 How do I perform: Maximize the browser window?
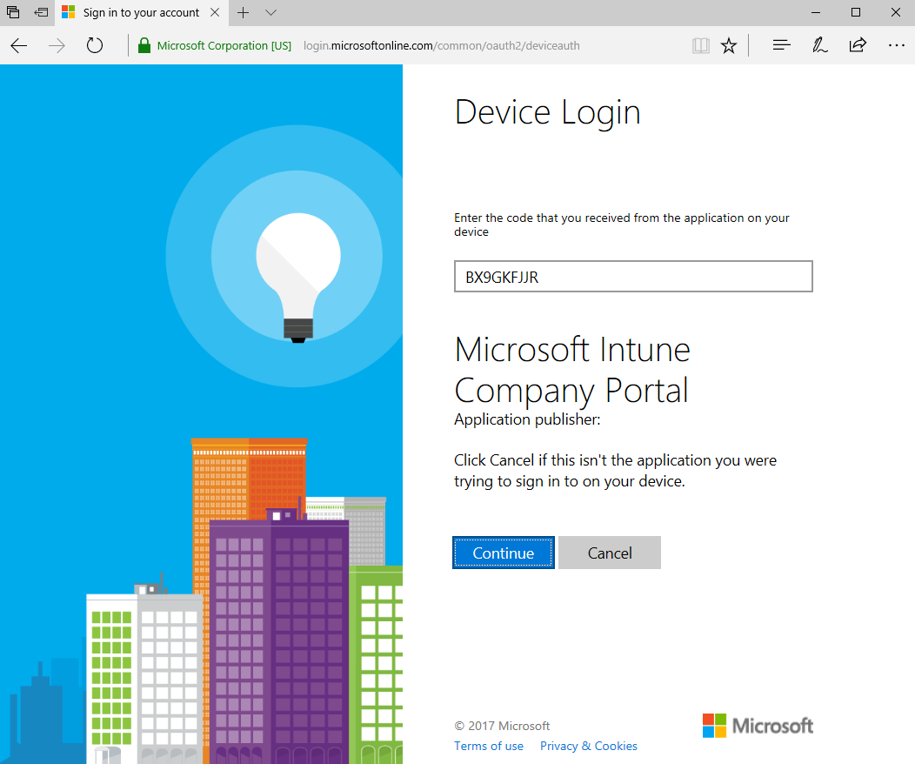coord(855,12)
